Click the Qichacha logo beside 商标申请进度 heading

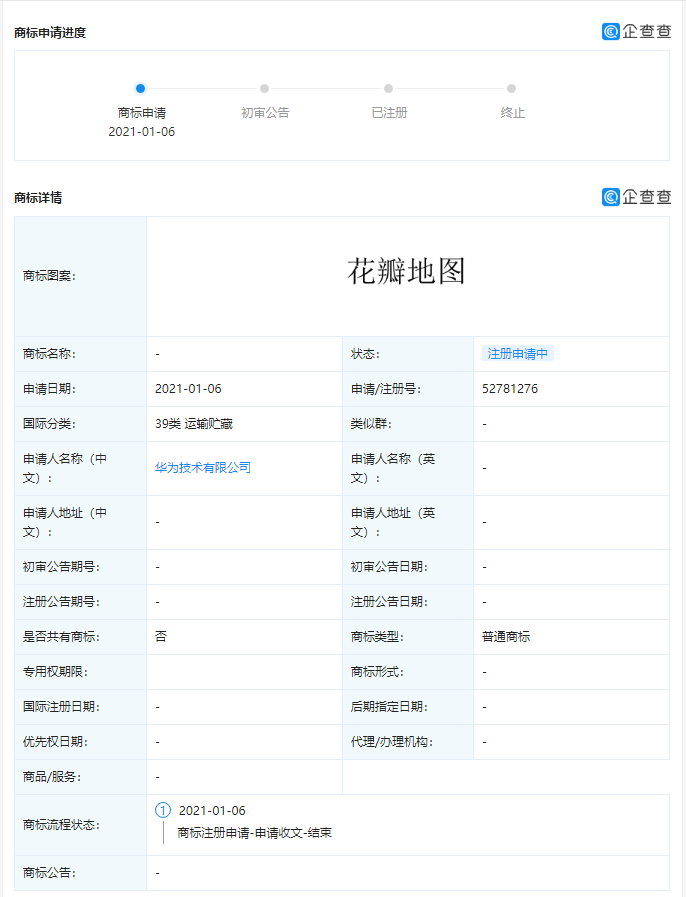636,31
